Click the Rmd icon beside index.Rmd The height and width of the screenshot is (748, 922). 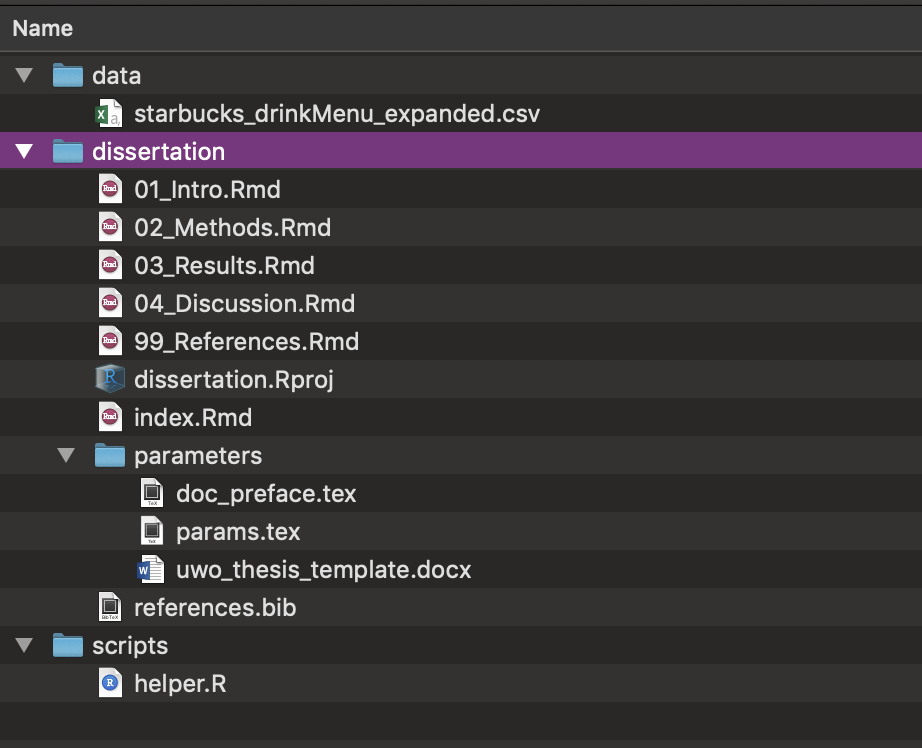tap(110, 417)
